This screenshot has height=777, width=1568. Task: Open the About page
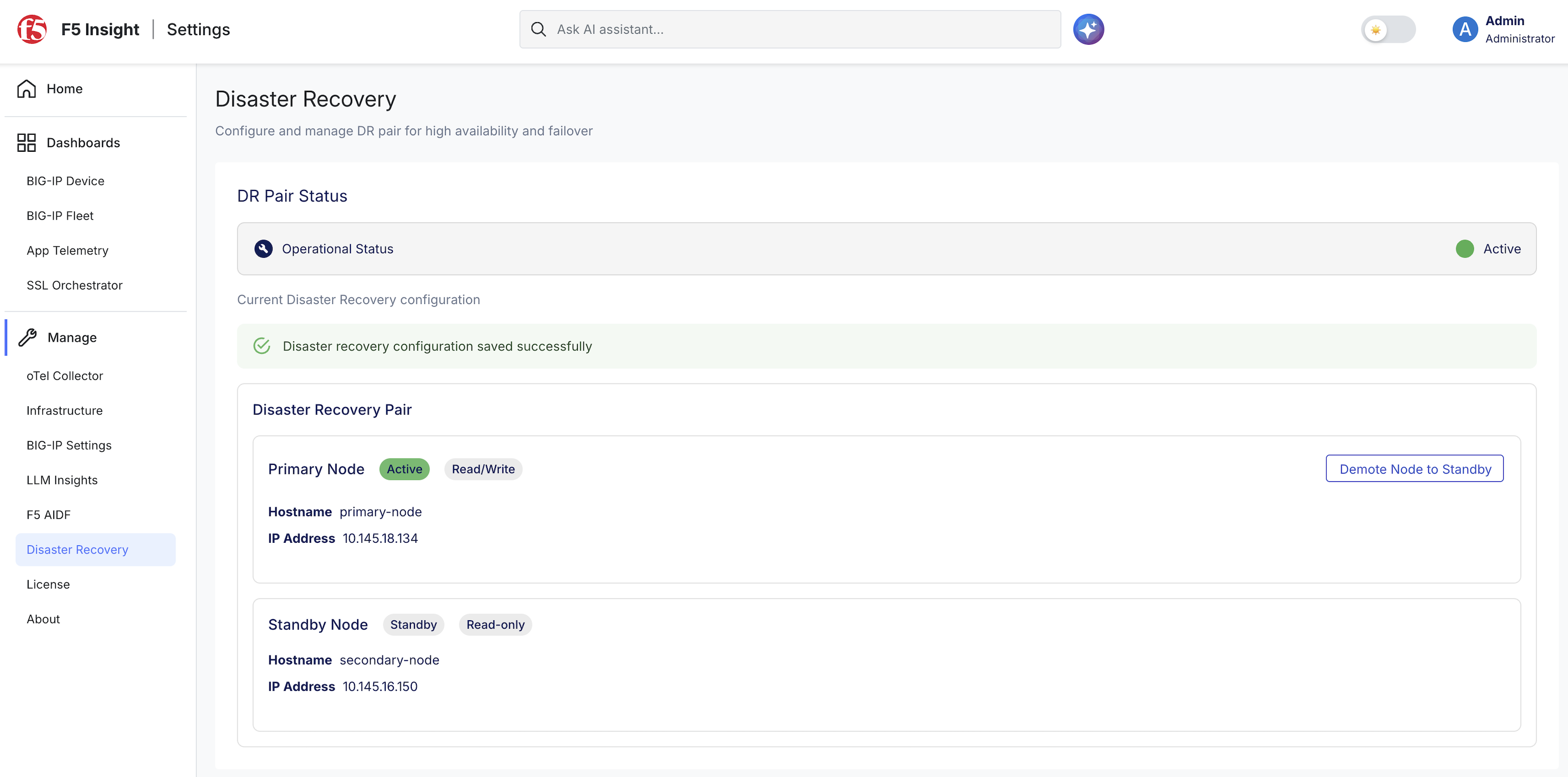pos(43,619)
